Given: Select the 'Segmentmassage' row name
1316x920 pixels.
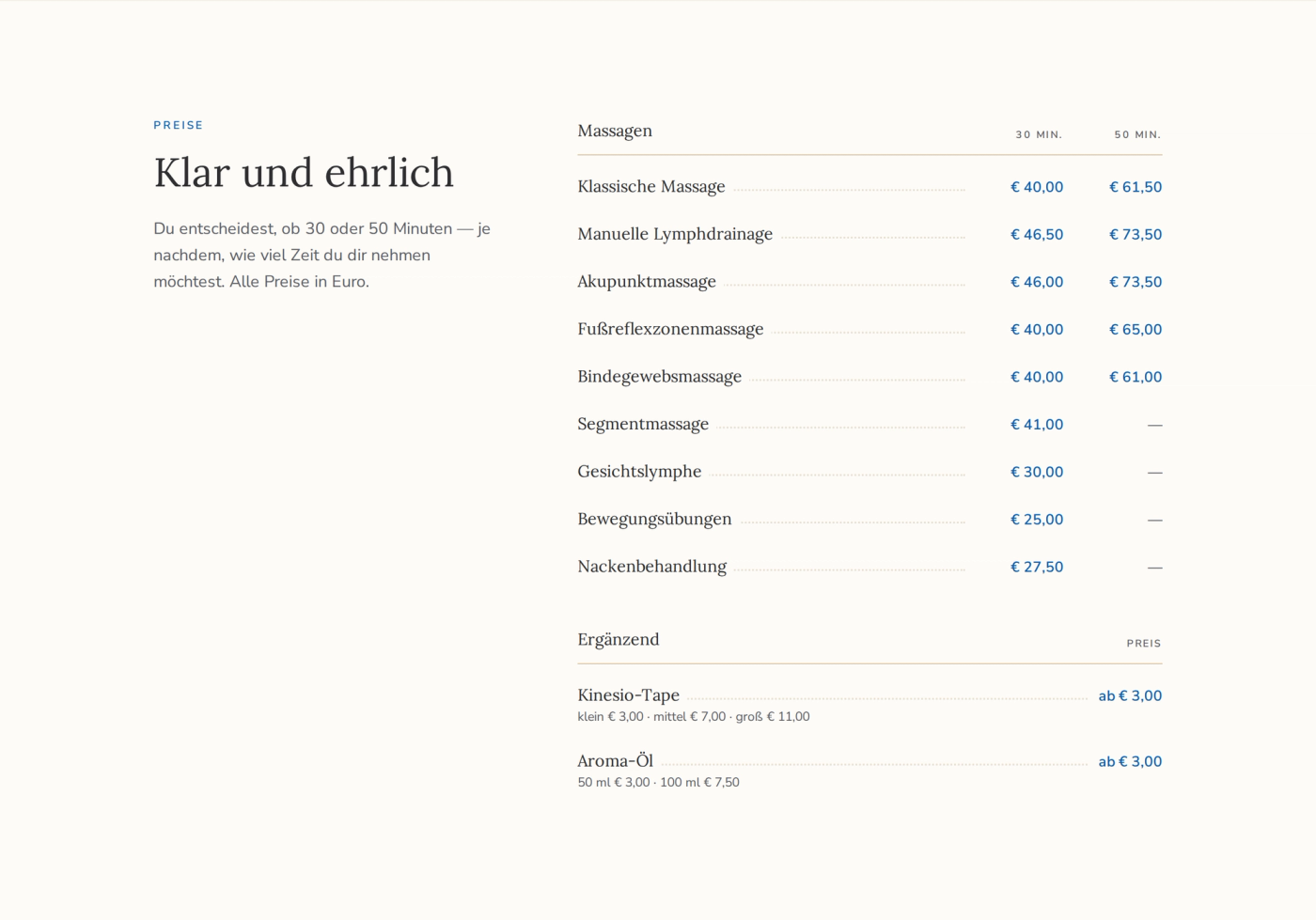Looking at the screenshot, I should 643,424.
